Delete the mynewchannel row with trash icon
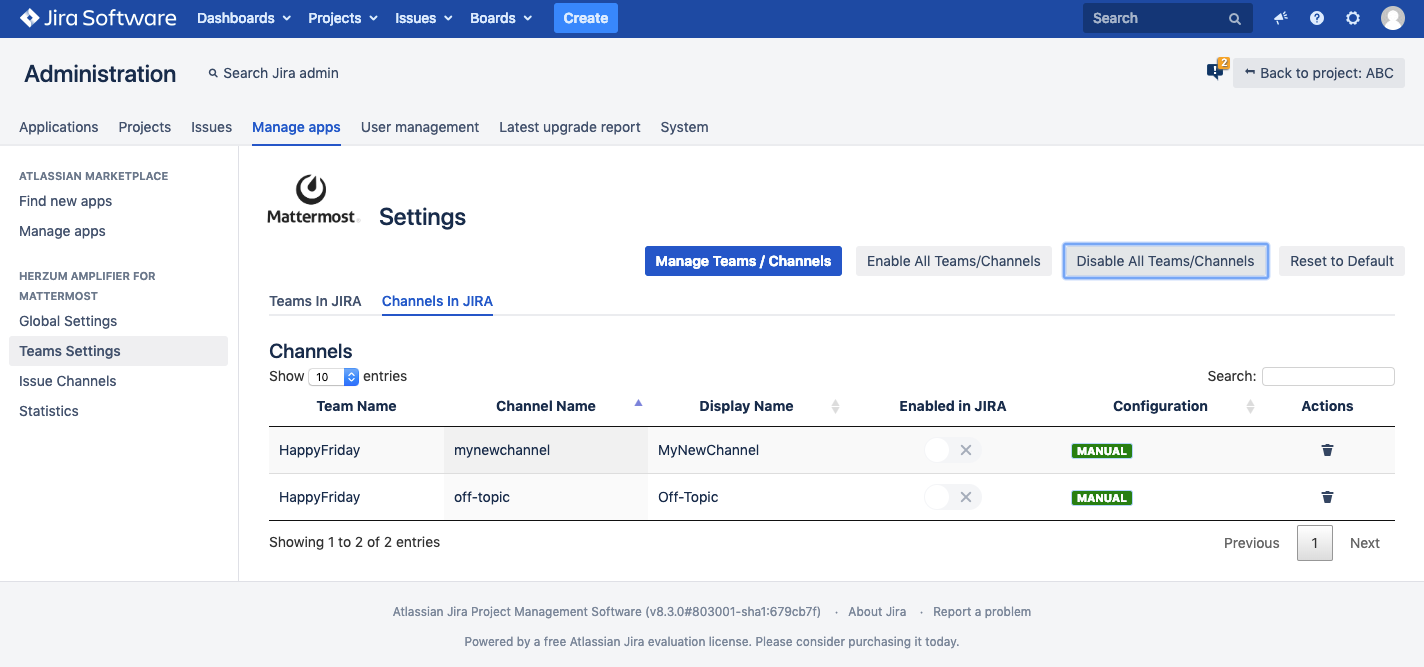Screen dimensions: 1424x667 pyautogui.click(x=1327, y=450)
